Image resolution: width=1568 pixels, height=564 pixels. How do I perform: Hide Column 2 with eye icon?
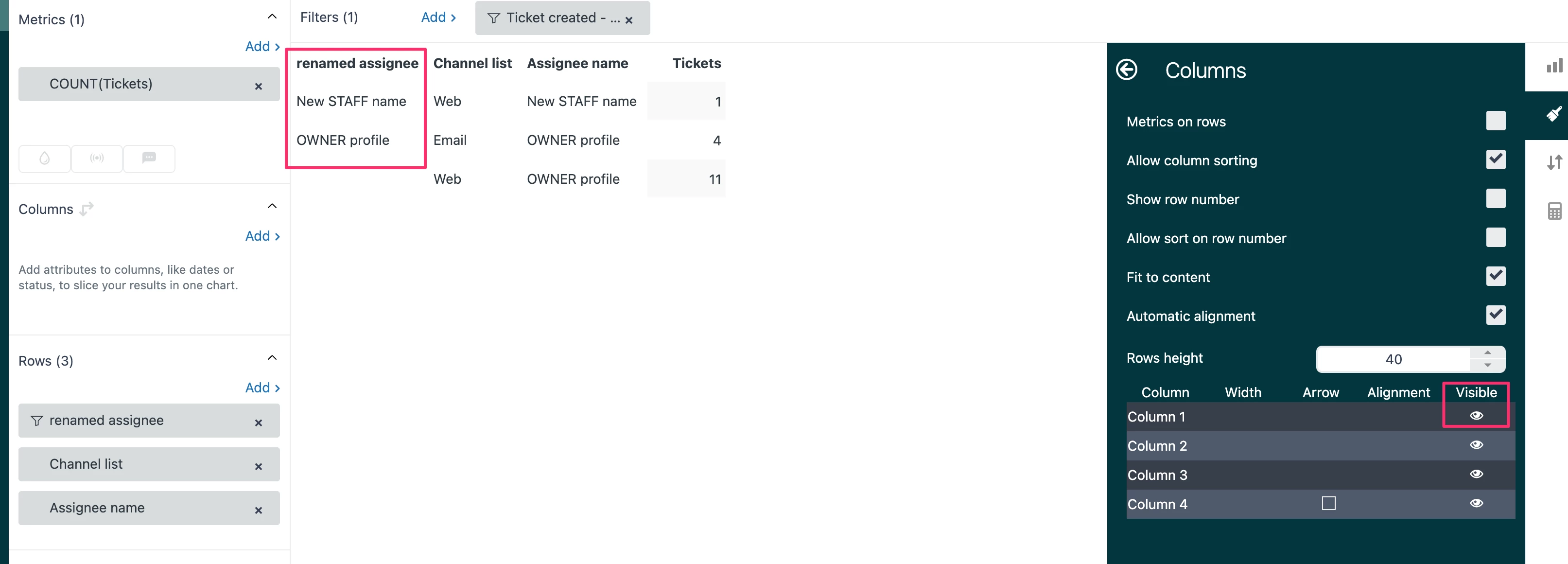[1476, 445]
